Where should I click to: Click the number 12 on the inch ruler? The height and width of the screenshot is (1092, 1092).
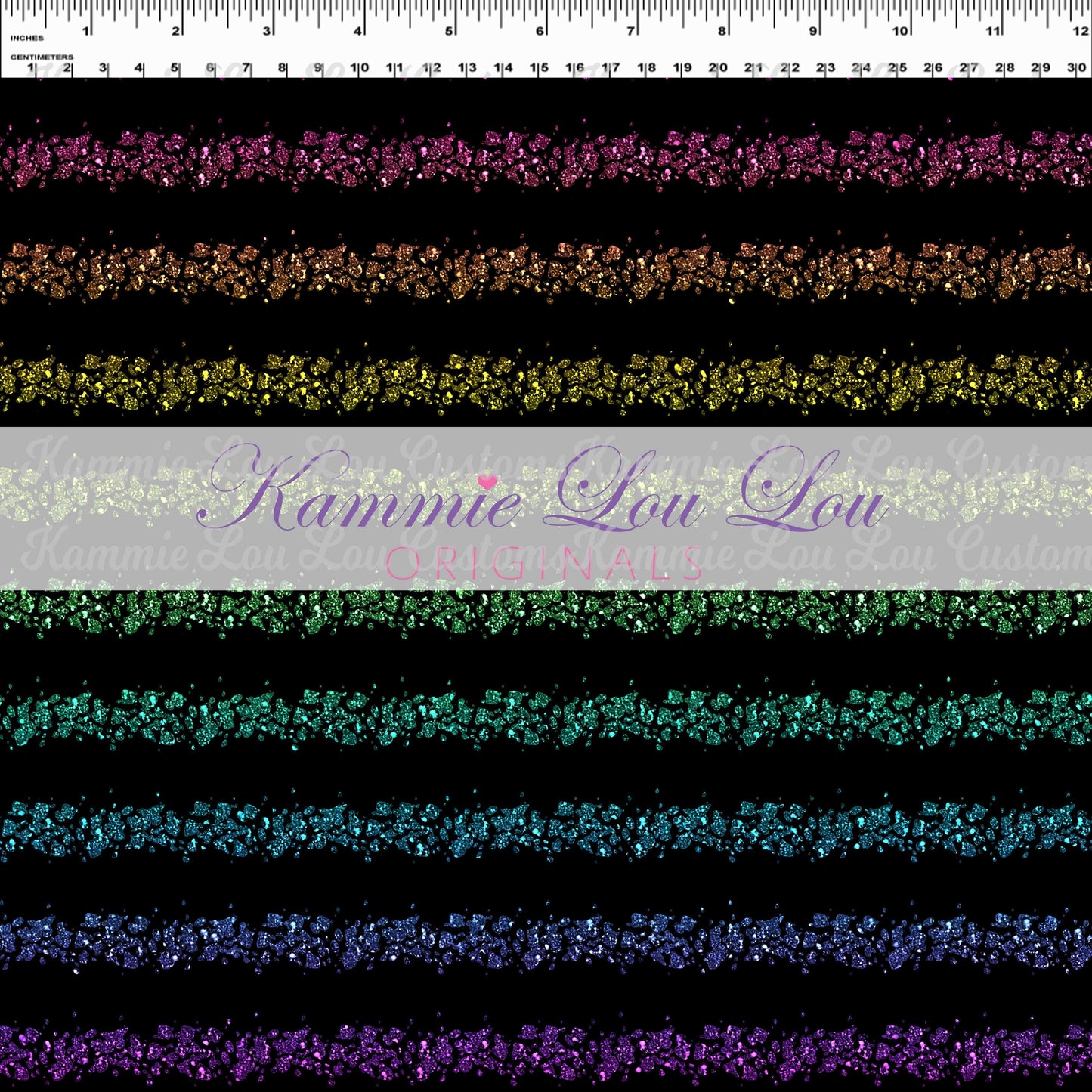coord(1079,29)
